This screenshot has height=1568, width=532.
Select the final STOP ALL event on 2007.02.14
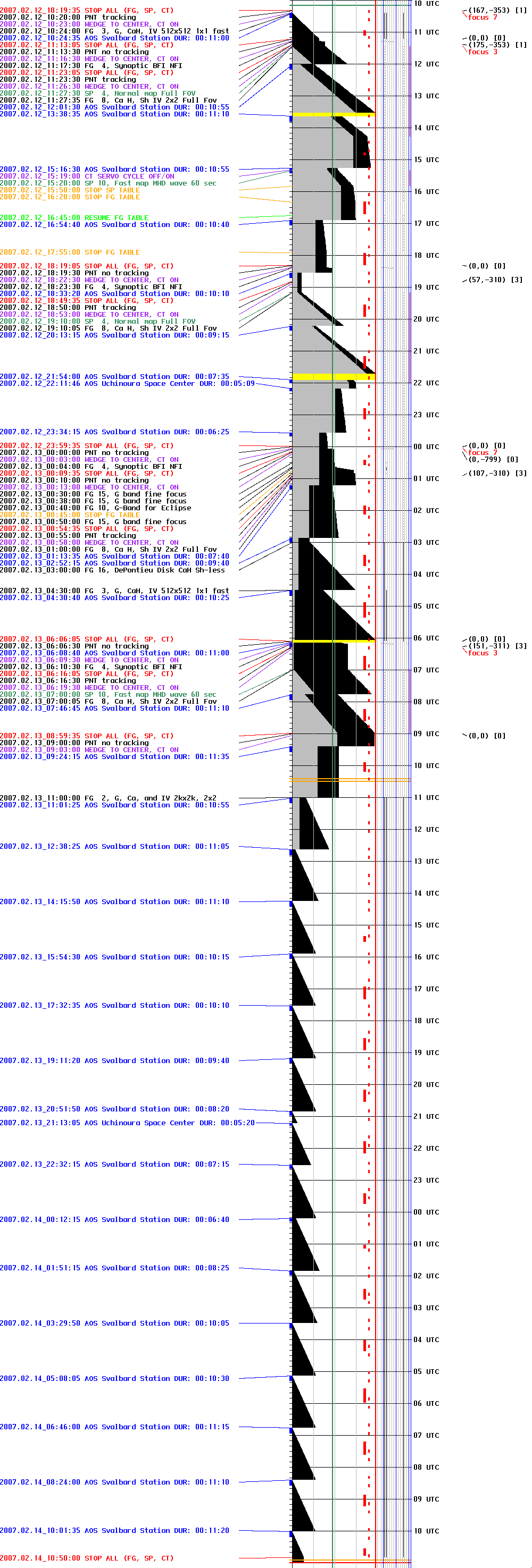tap(87, 1558)
